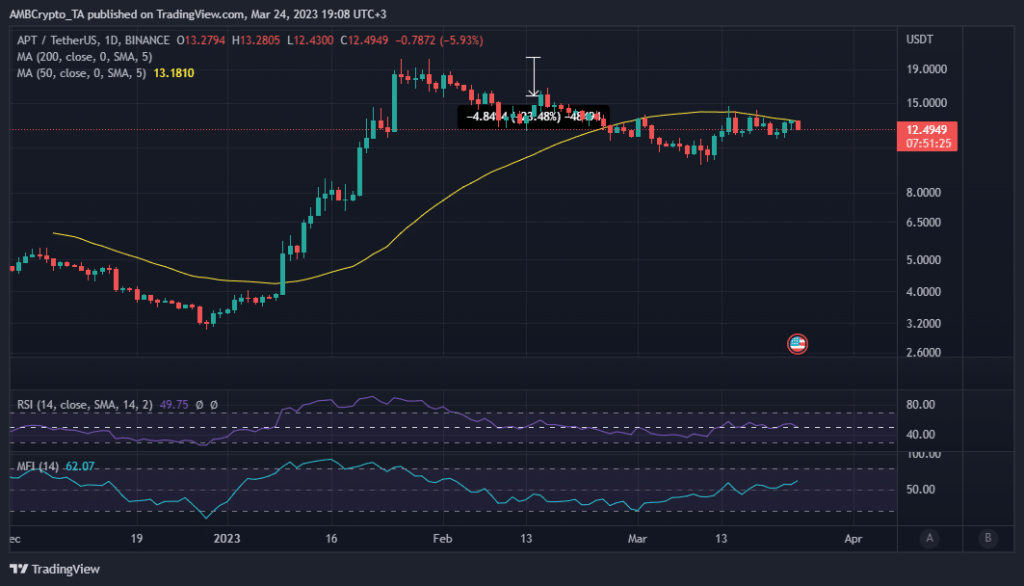This screenshot has height=586, width=1024.
Task: Click the measurement arrow above the candles
Action: (534, 77)
